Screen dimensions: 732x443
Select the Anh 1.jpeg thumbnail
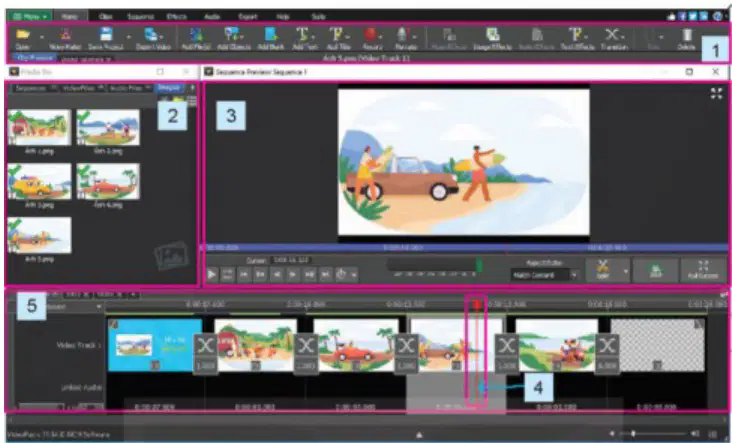(x=39, y=127)
